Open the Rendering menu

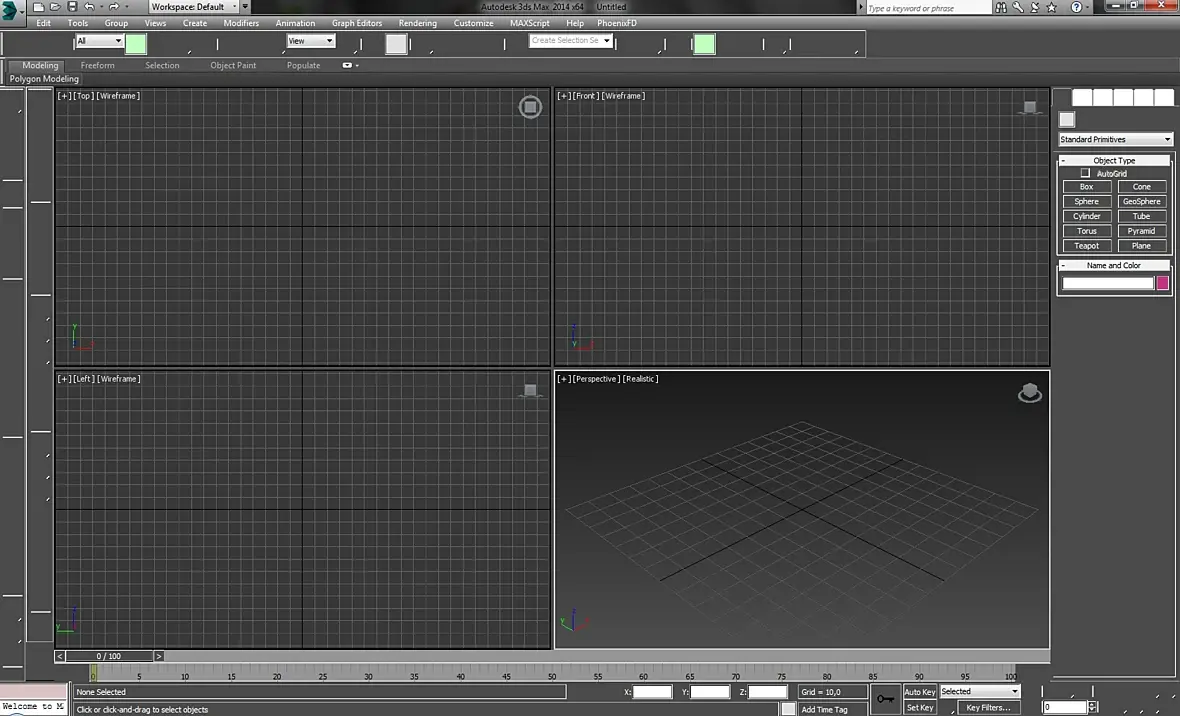coord(418,23)
